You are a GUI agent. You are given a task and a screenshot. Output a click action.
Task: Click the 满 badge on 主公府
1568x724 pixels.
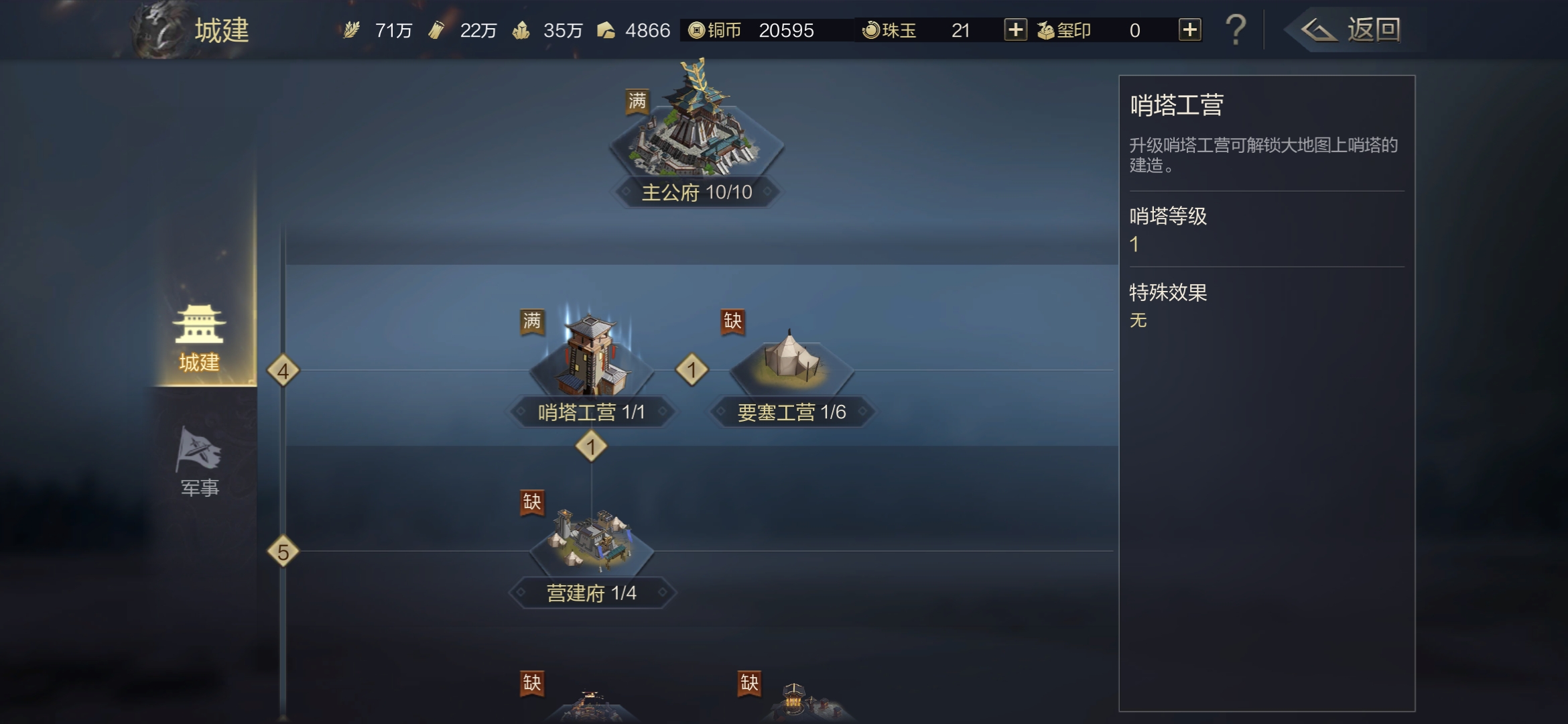coord(637,101)
